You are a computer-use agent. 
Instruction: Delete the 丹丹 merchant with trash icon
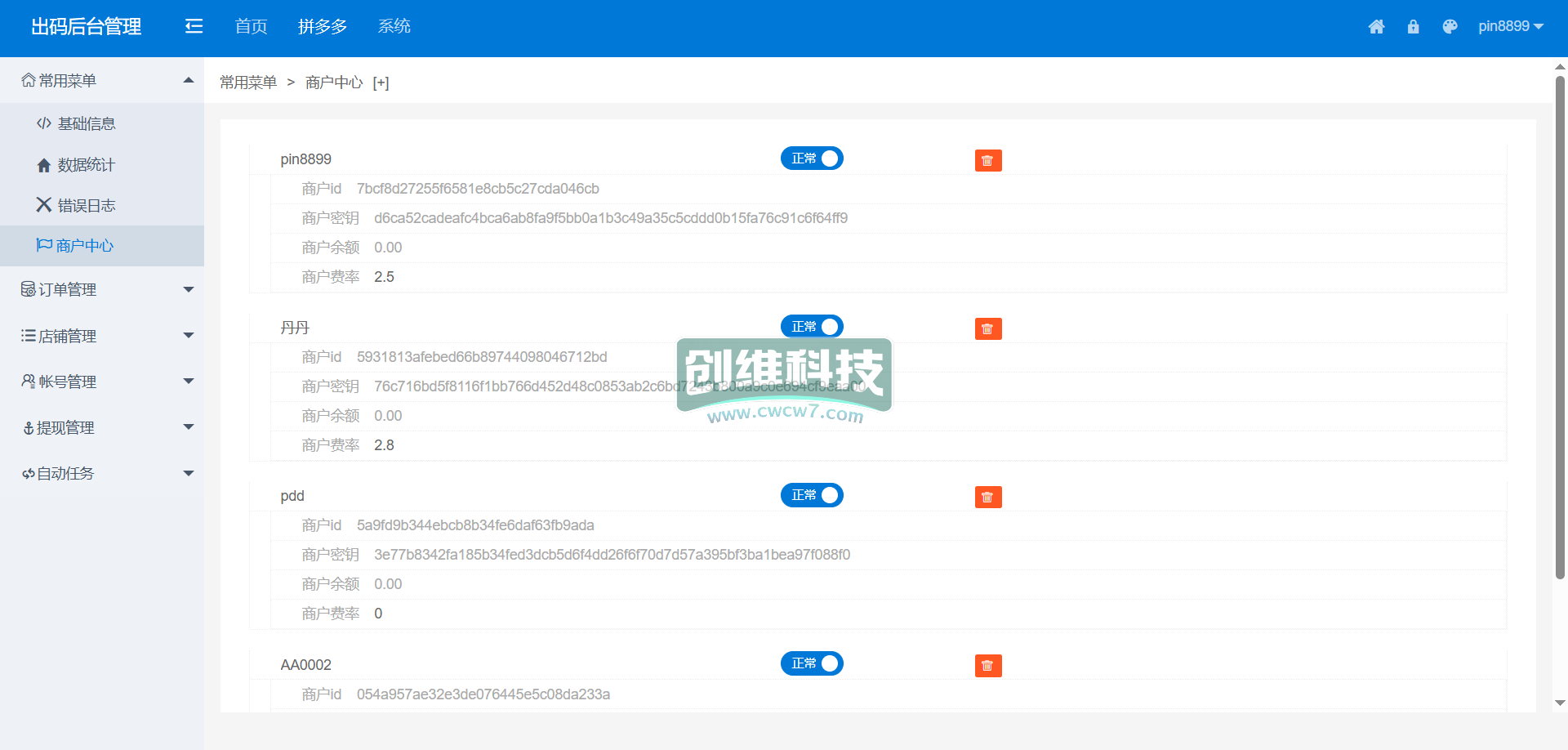[987, 329]
